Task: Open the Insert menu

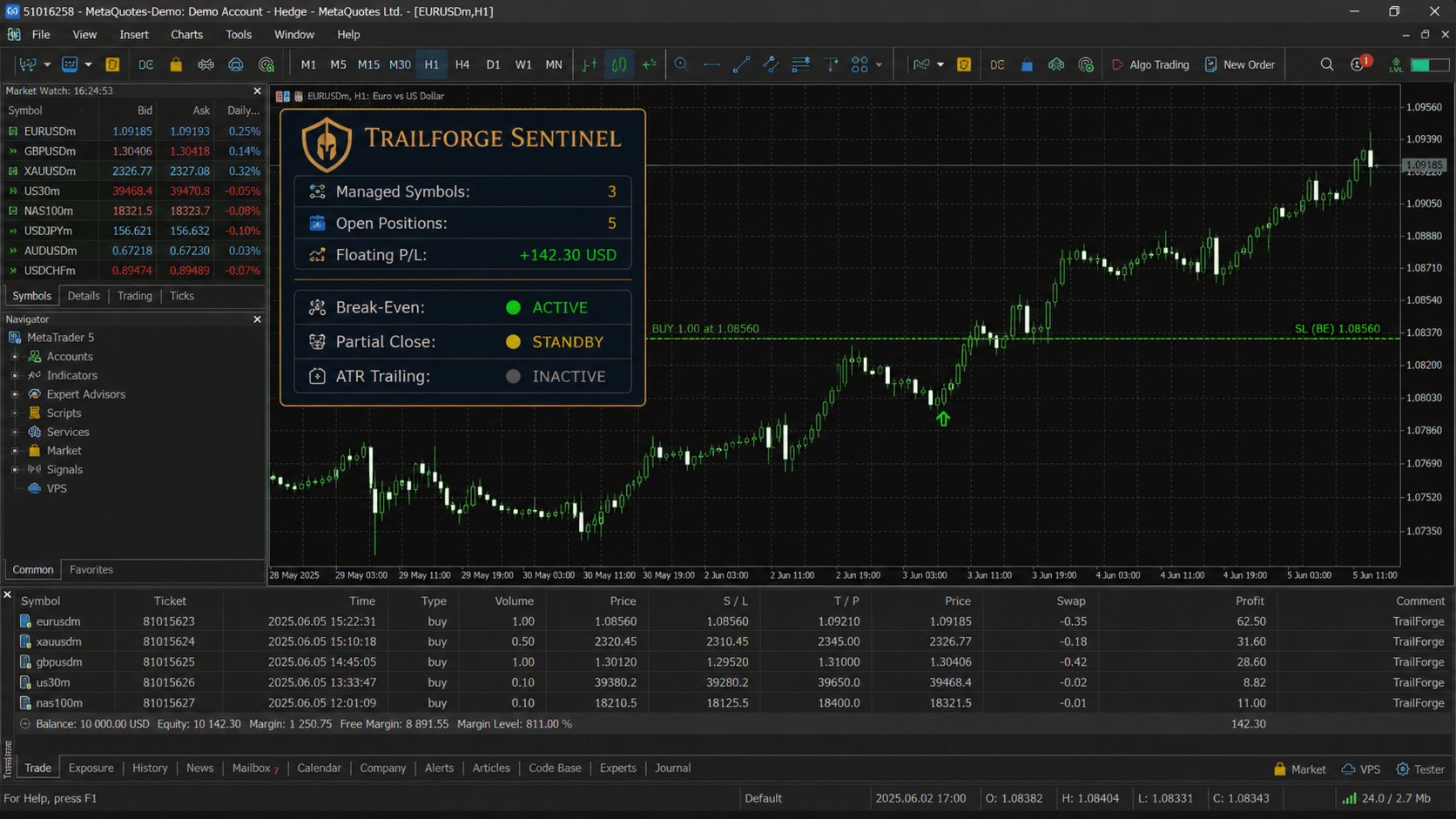Action: coord(134,35)
